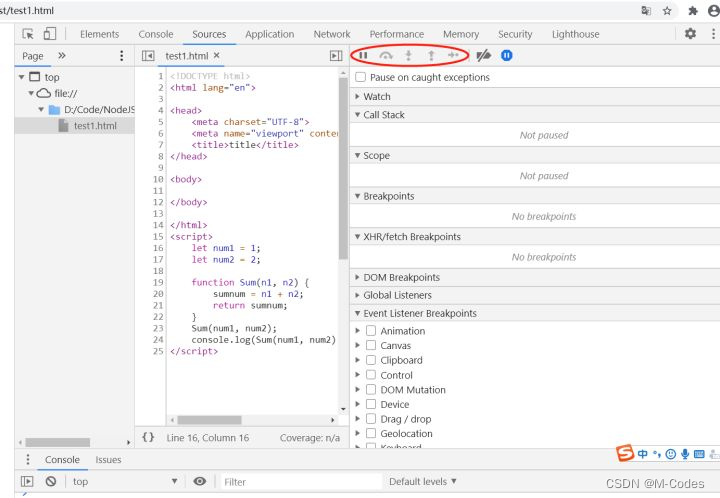Check the Clipboard event listener checkbox
The image size is (720, 498).
pos(371,360)
